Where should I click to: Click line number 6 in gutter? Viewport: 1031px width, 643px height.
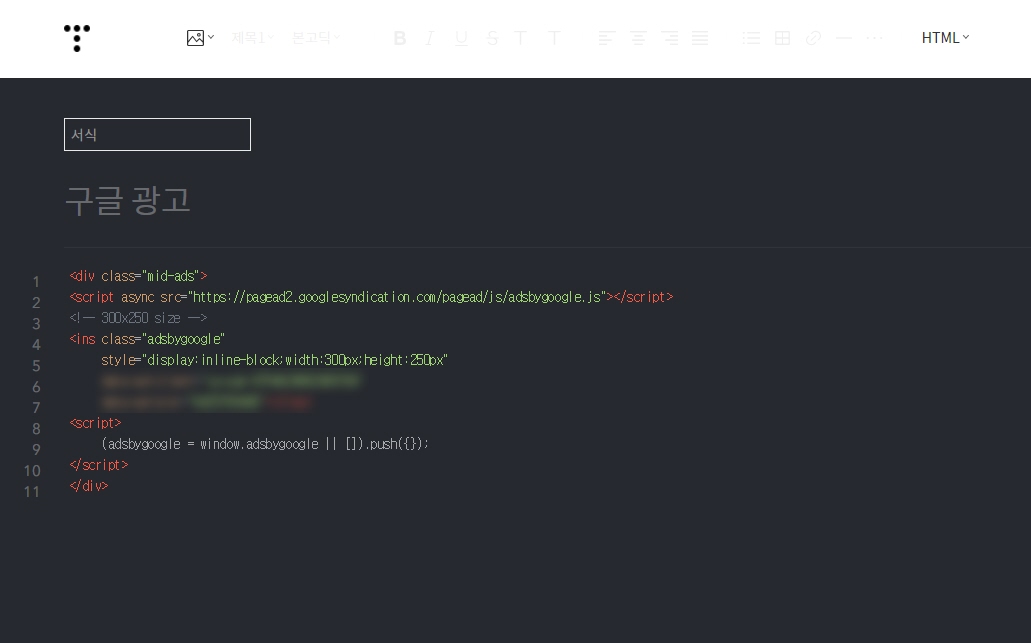[x=36, y=387]
